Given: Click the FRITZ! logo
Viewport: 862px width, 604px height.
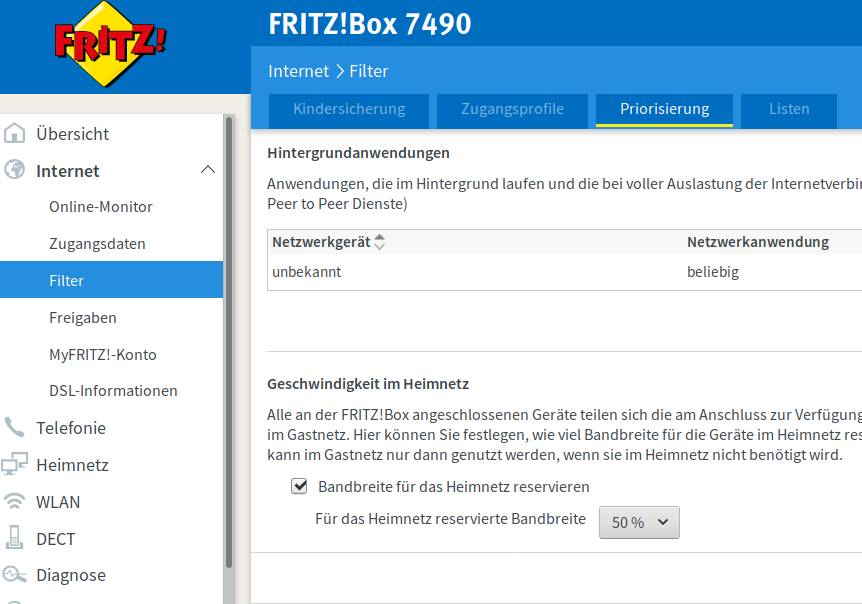Looking at the screenshot, I should coord(110,45).
